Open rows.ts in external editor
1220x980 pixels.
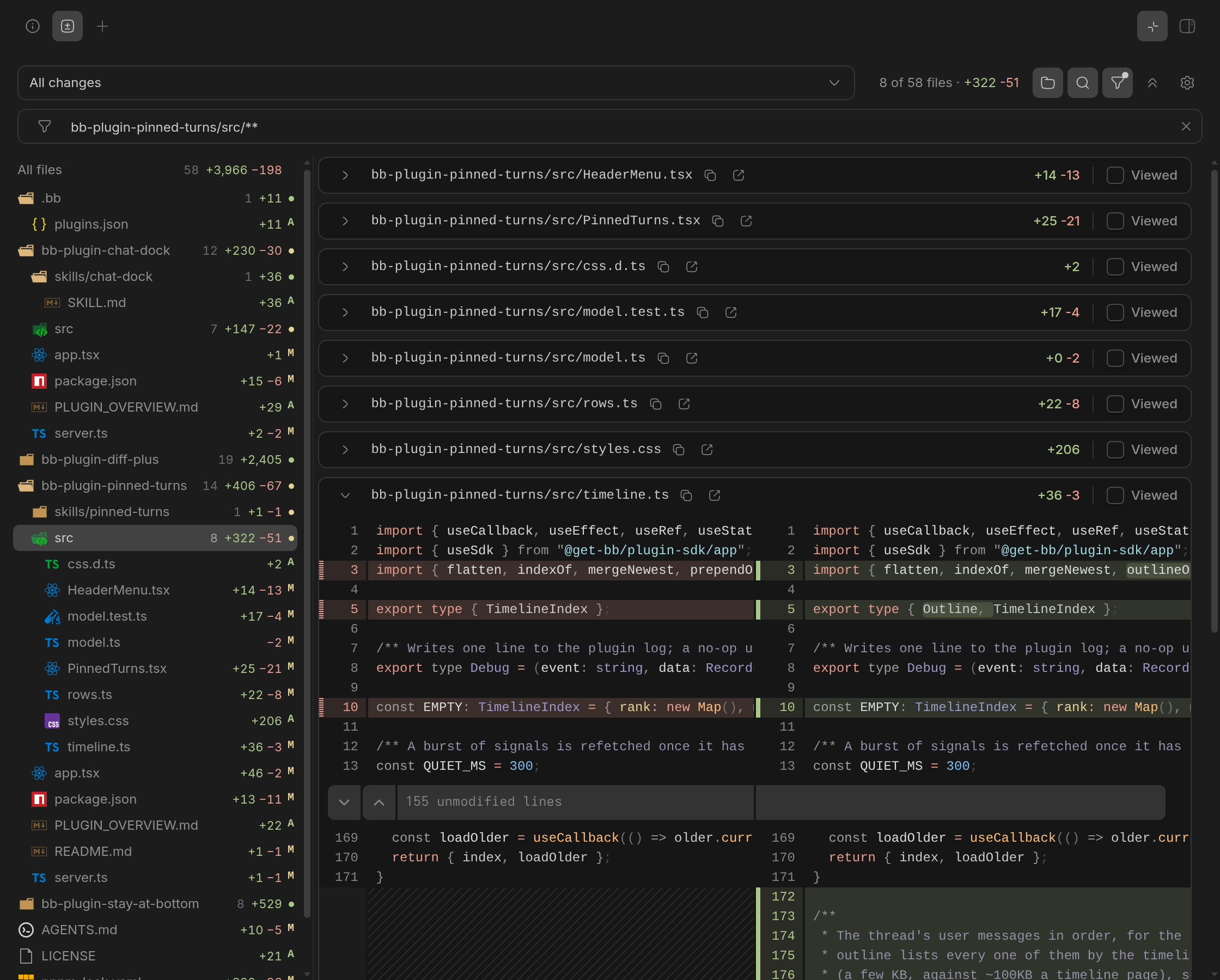[684, 404]
